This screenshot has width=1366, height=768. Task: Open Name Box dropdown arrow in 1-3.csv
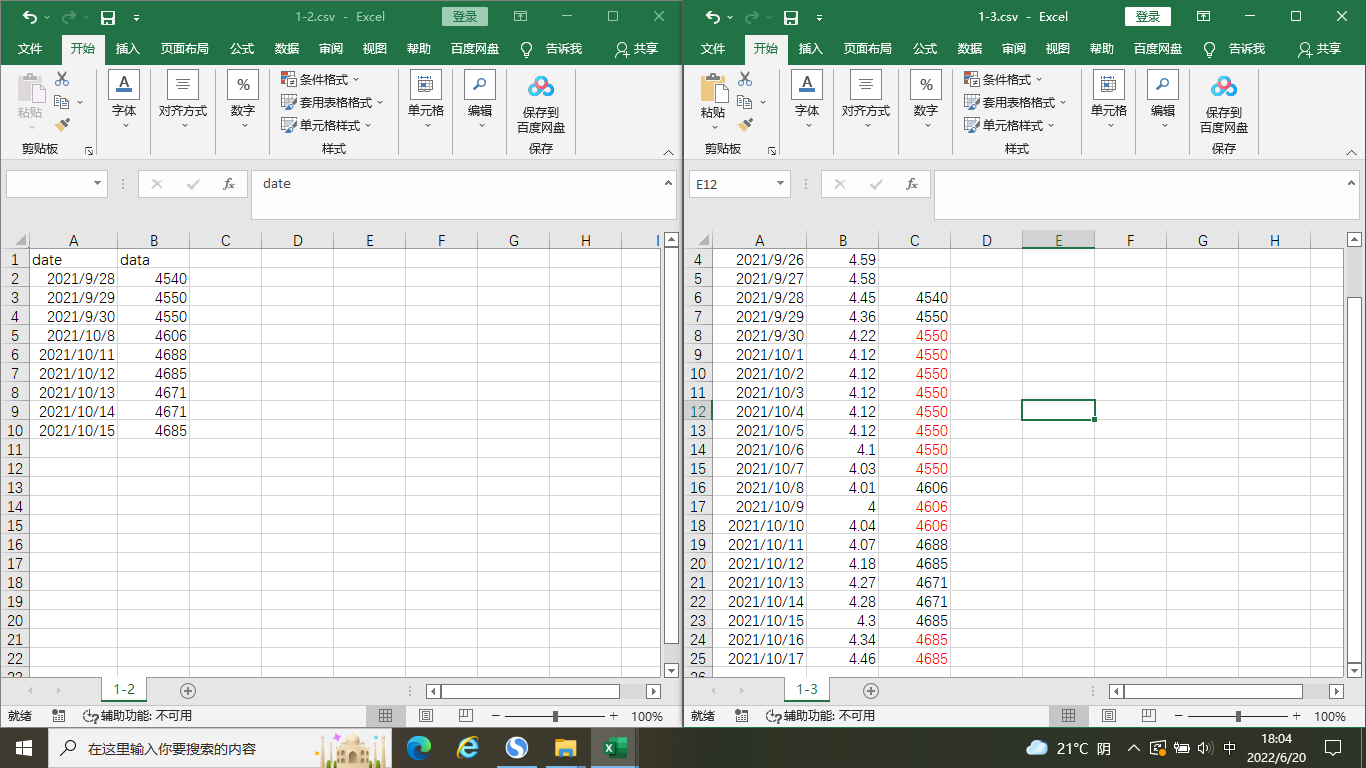coord(781,184)
